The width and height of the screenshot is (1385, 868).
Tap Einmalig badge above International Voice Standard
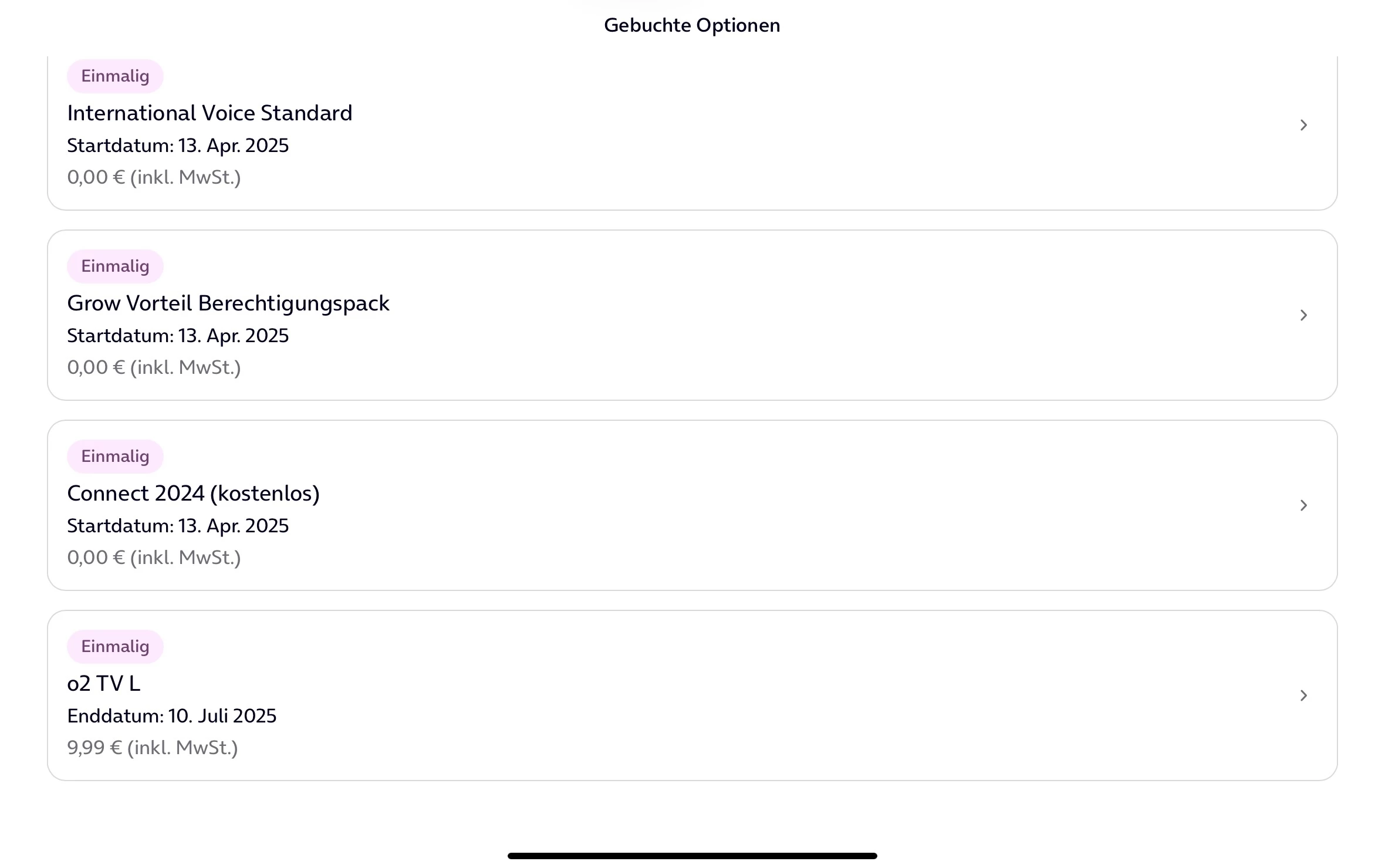[x=115, y=76]
